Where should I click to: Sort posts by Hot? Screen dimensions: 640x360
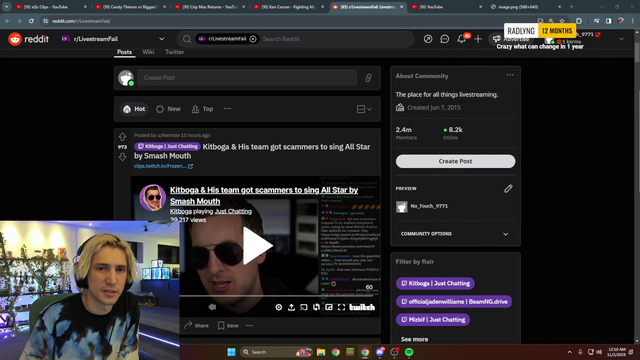[134, 109]
